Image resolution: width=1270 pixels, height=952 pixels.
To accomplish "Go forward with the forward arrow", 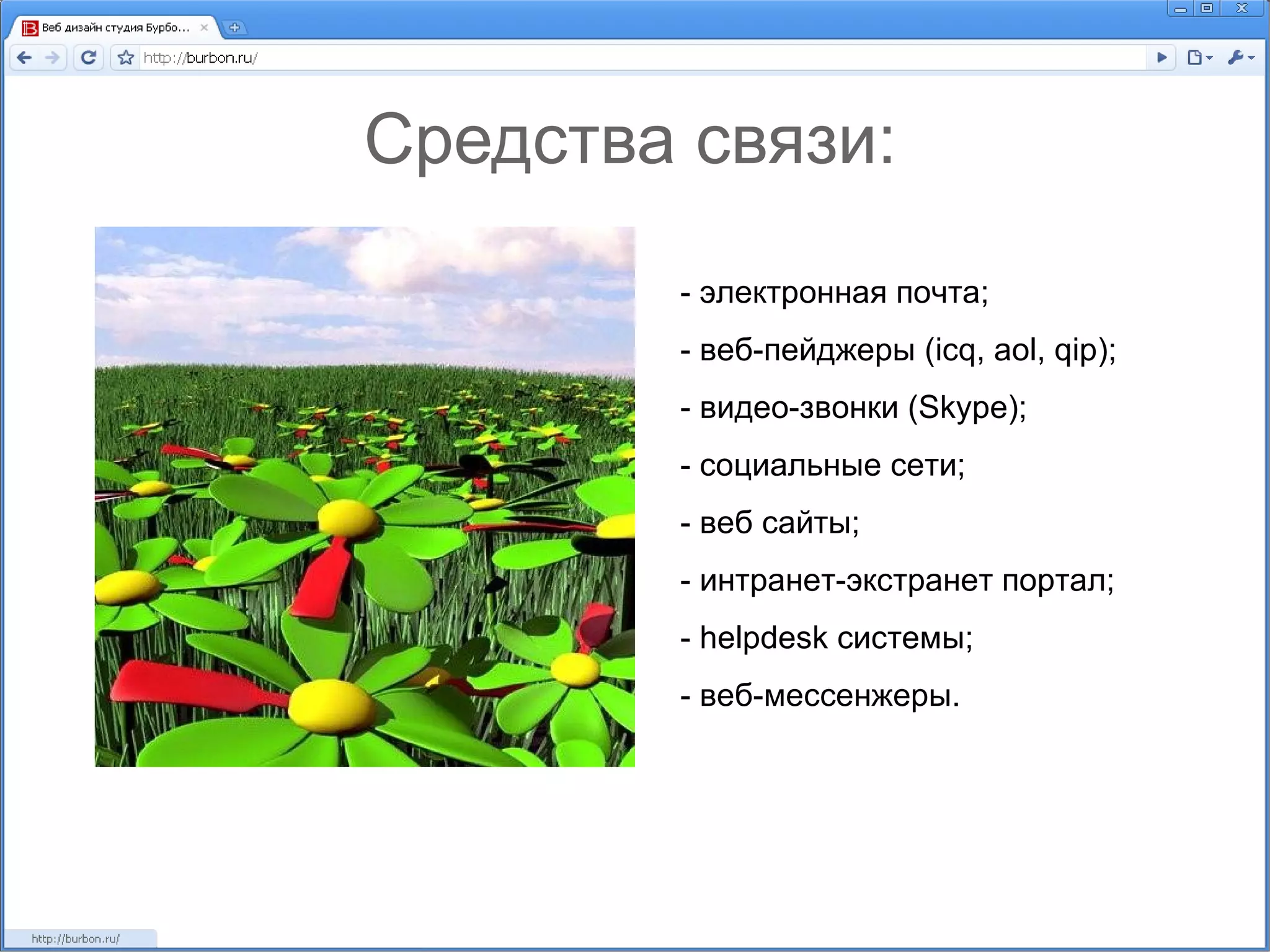I will point(53,58).
